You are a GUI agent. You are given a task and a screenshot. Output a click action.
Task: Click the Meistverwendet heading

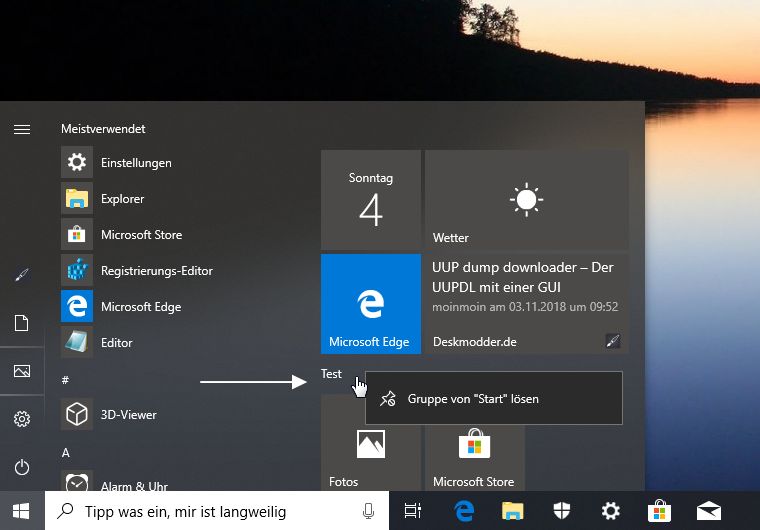coord(103,128)
